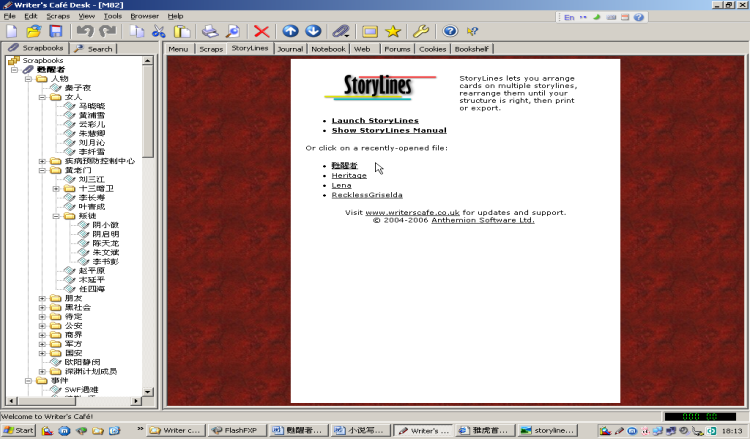Open the Tools menu

point(112,16)
